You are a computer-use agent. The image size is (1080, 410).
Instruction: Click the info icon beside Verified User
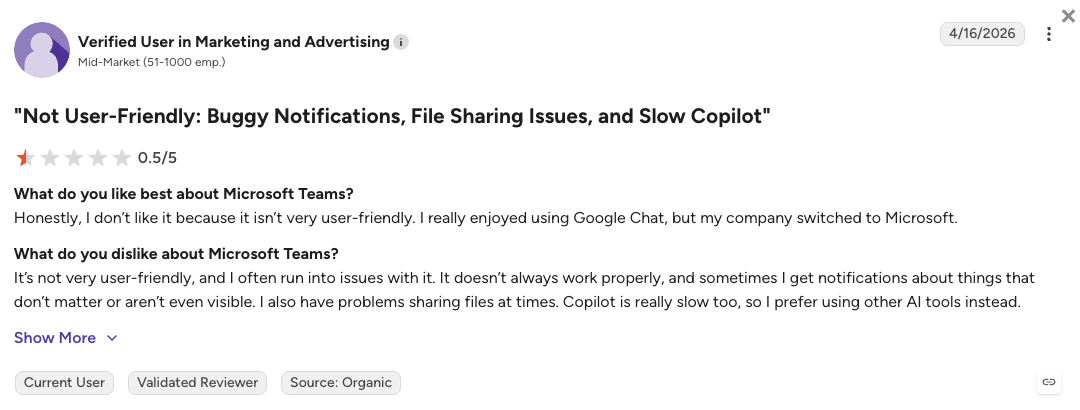tap(401, 43)
